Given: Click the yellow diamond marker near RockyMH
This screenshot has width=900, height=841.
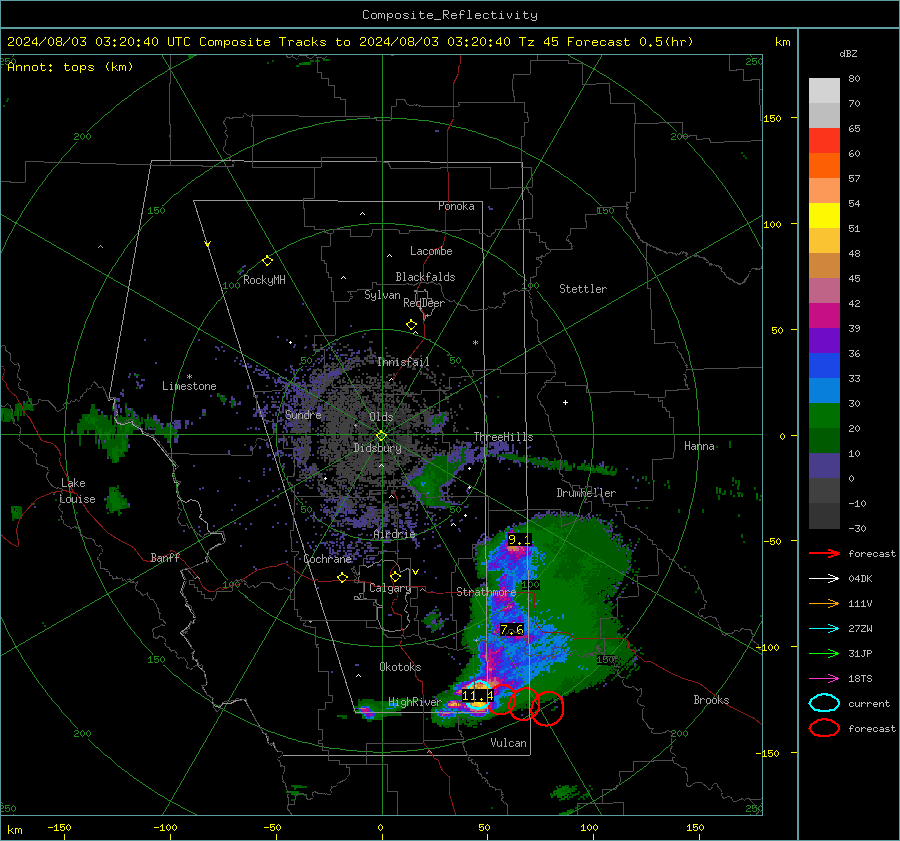Looking at the screenshot, I should (267, 261).
